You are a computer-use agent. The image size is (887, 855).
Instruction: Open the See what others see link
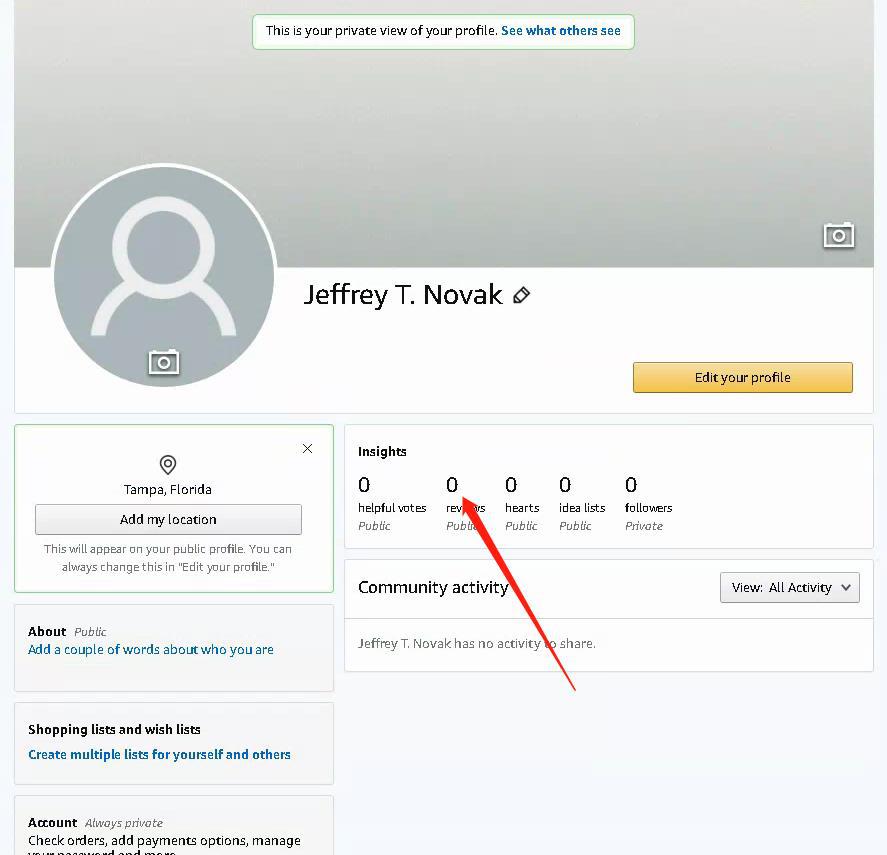[561, 31]
